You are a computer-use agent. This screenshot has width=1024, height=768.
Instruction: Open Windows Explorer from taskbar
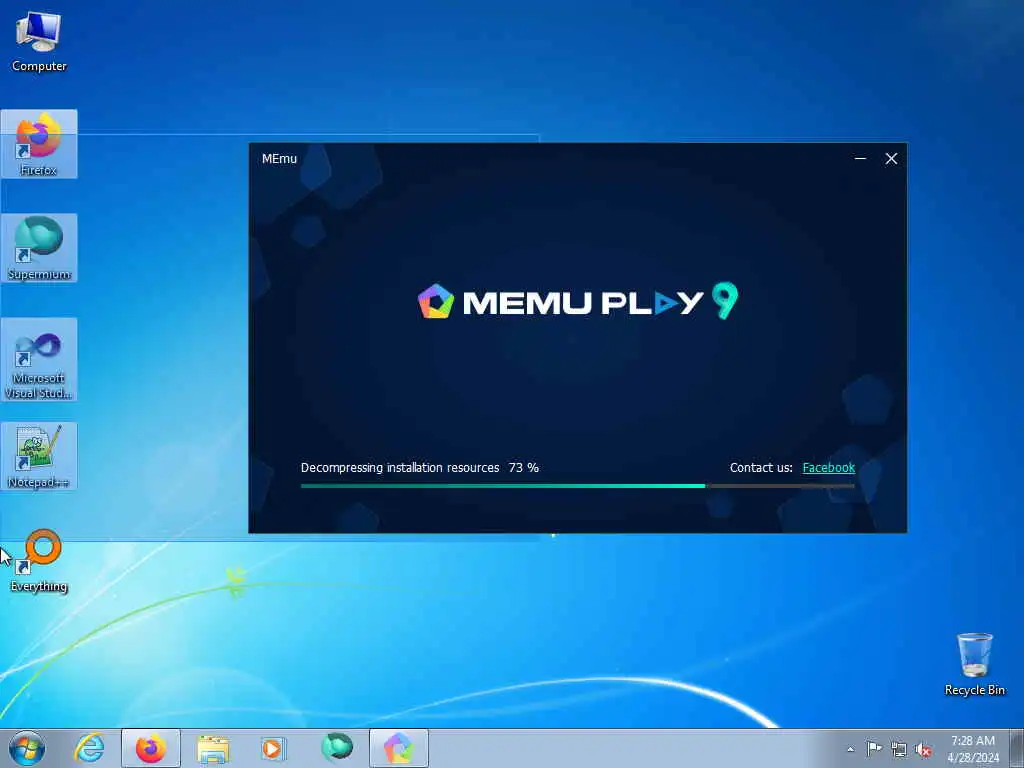pos(213,748)
